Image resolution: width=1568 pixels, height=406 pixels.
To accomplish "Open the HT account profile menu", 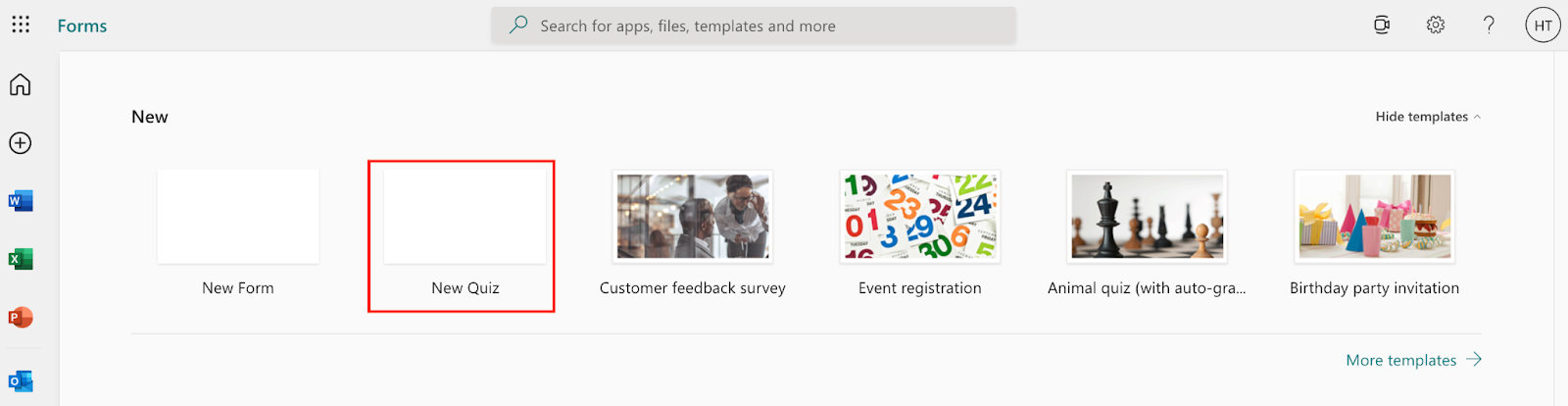I will pos(1543,25).
